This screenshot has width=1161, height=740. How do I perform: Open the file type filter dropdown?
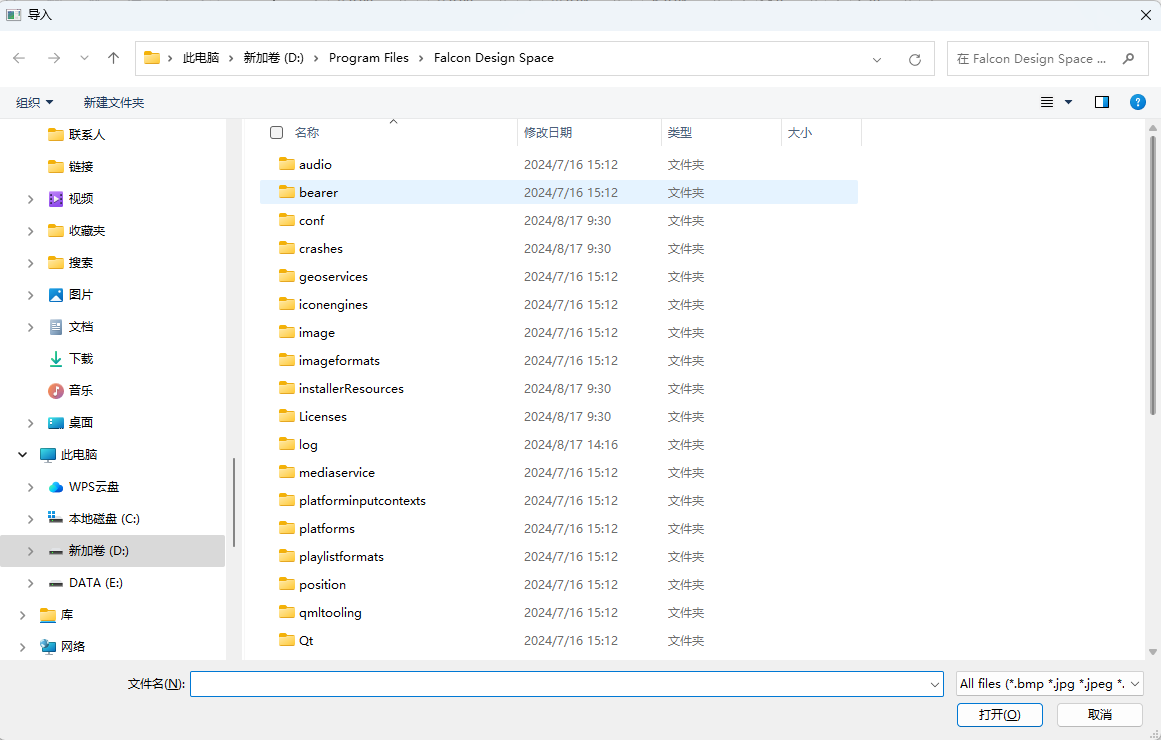(1049, 684)
